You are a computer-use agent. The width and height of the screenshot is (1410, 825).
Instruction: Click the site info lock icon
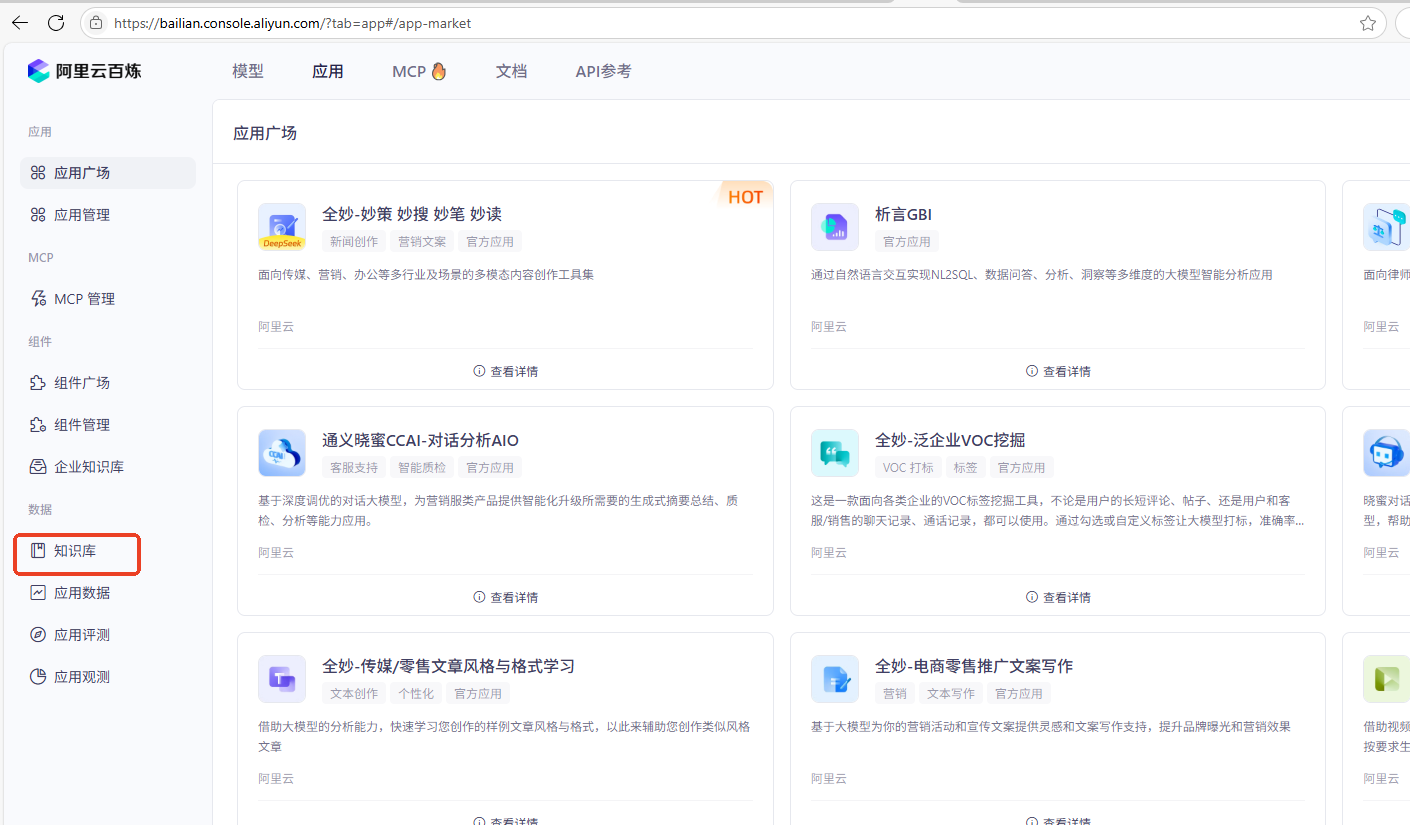tap(97, 22)
